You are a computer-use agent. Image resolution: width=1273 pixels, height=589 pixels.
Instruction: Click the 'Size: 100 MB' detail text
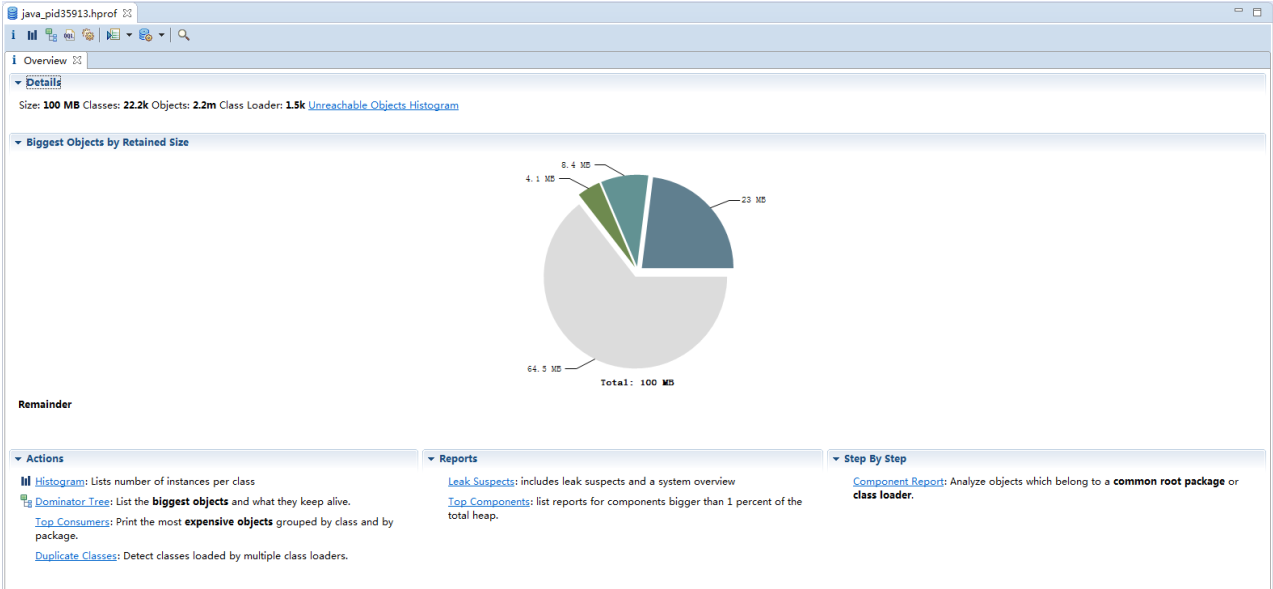(x=49, y=105)
